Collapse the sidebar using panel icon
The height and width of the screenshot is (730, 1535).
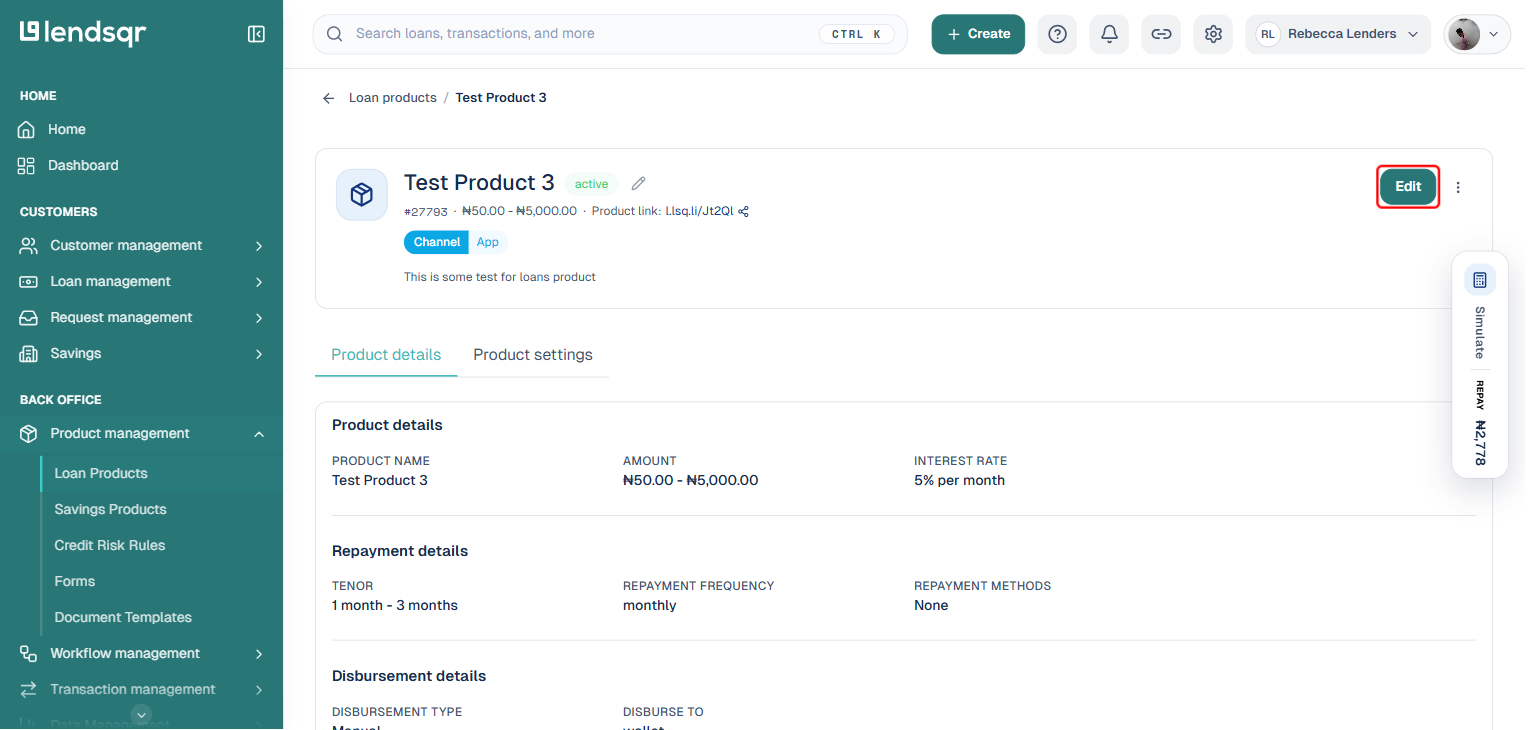(256, 34)
